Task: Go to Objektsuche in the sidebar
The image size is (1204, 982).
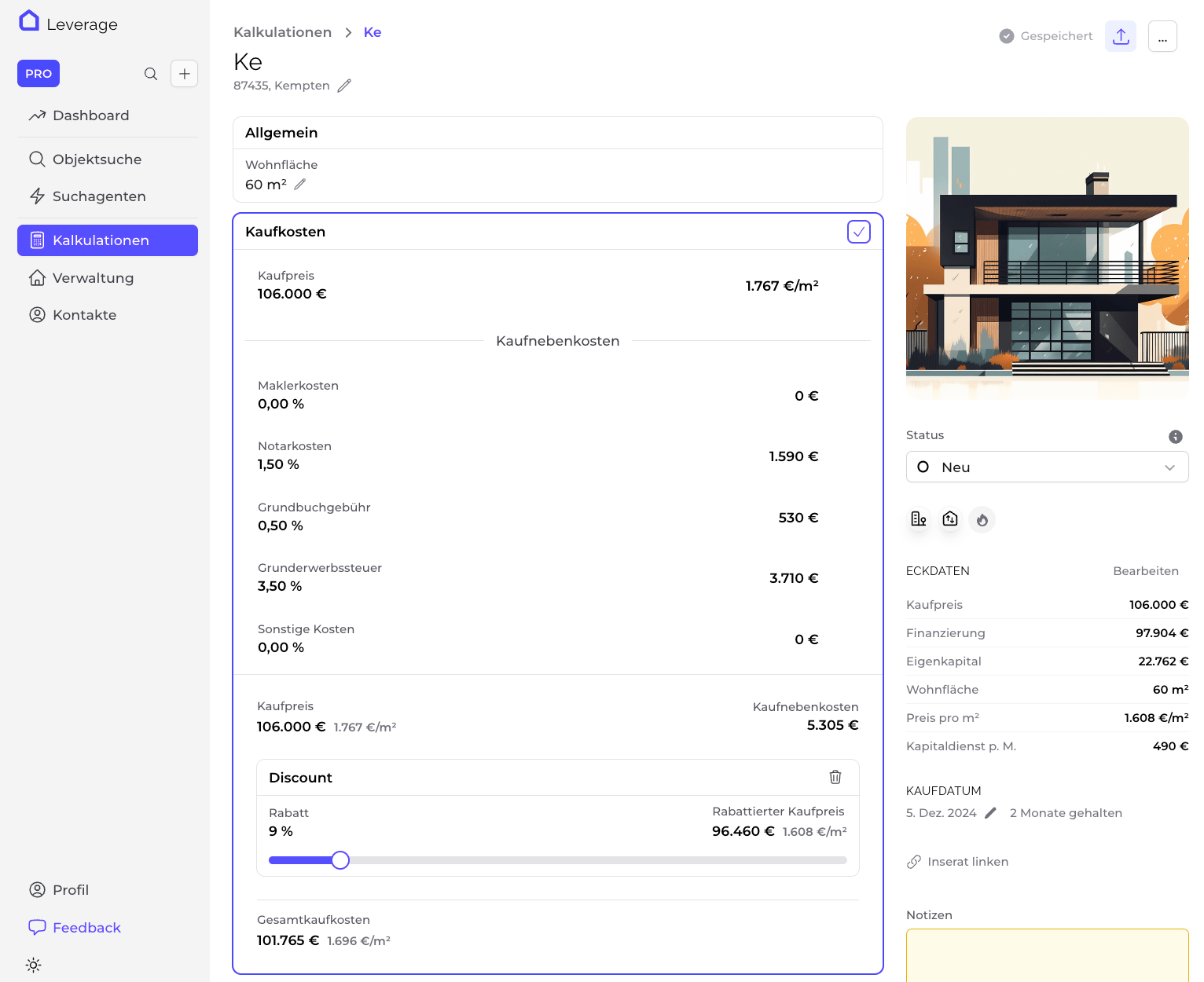Action: click(97, 159)
